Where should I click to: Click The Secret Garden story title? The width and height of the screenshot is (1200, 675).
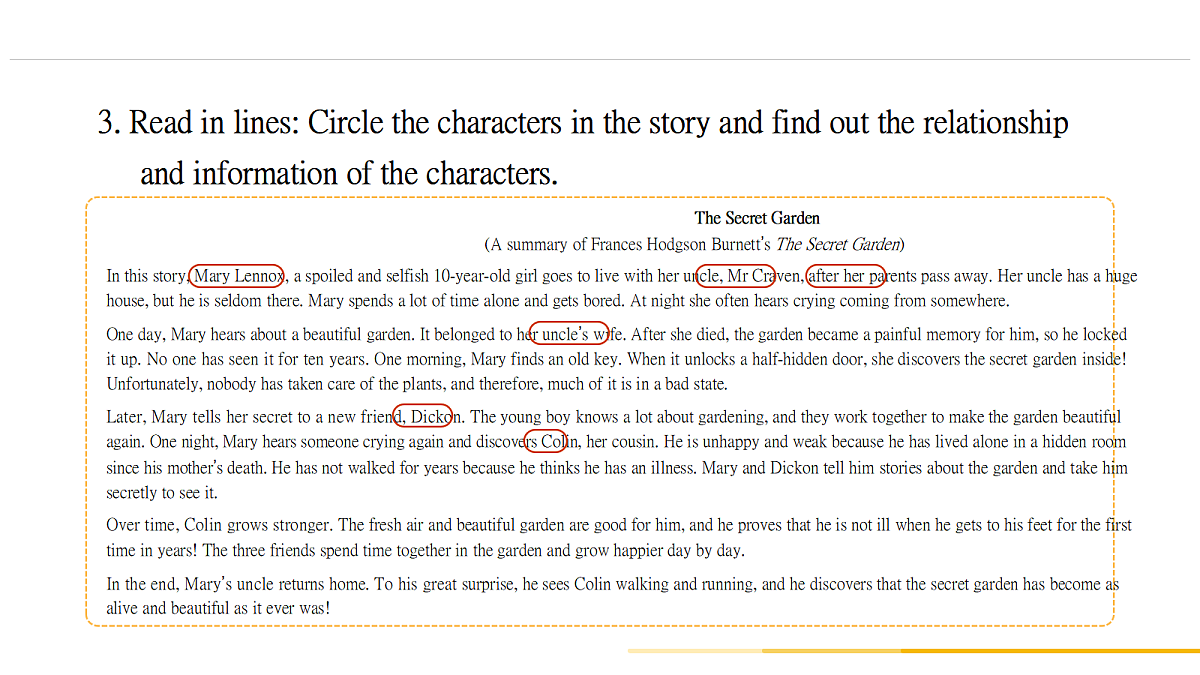click(x=757, y=218)
